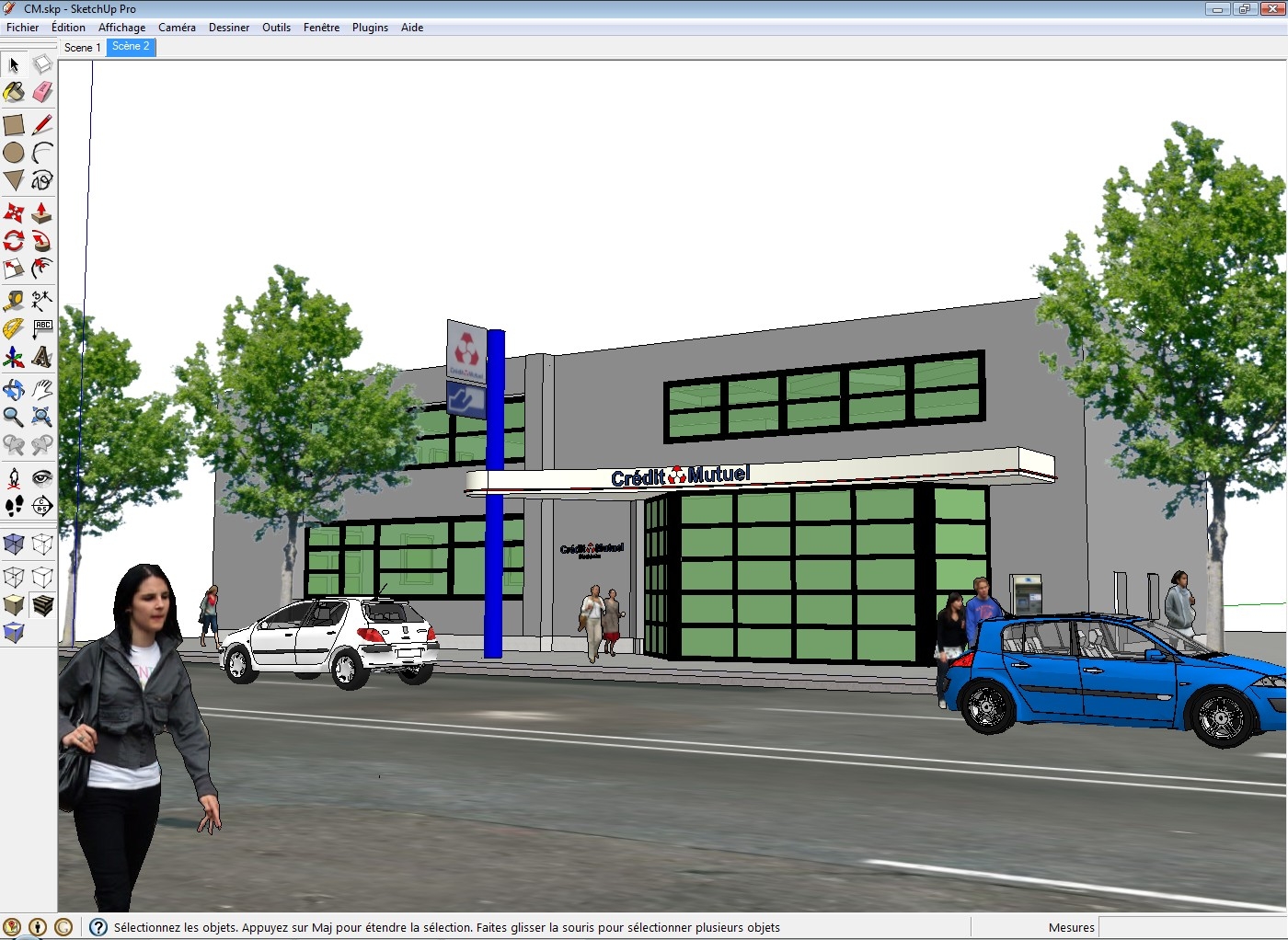Image resolution: width=1288 pixels, height=940 pixels.
Task: Select the Scène 2 tab
Action: tap(130, 46)
